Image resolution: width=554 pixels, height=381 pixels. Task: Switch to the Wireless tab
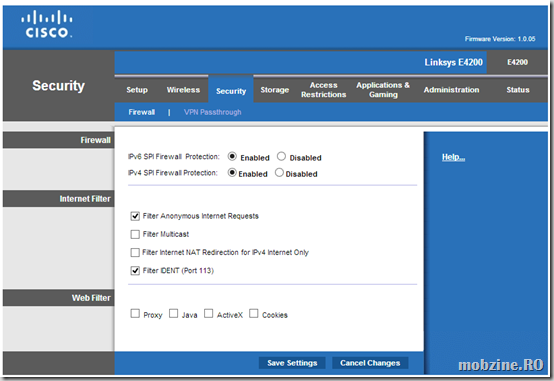[183, 90]
